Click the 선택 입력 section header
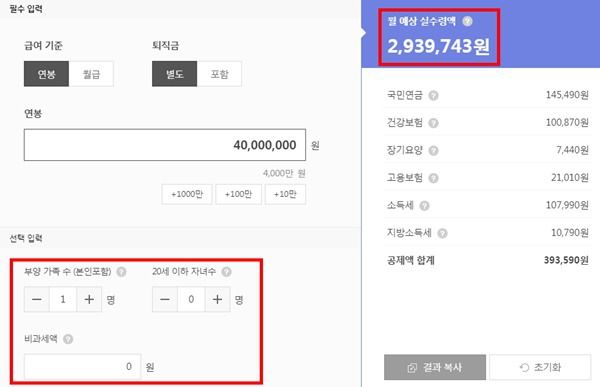600x387 pixels. (x=26, y=238)
